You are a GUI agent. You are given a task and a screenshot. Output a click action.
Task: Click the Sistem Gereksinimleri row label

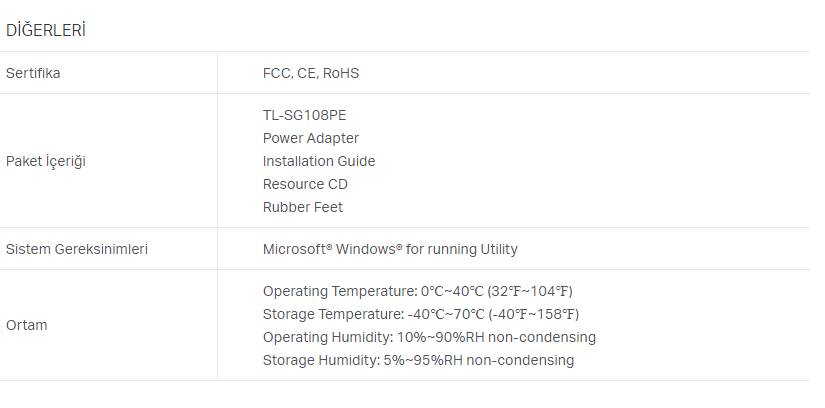coord(77,249)
